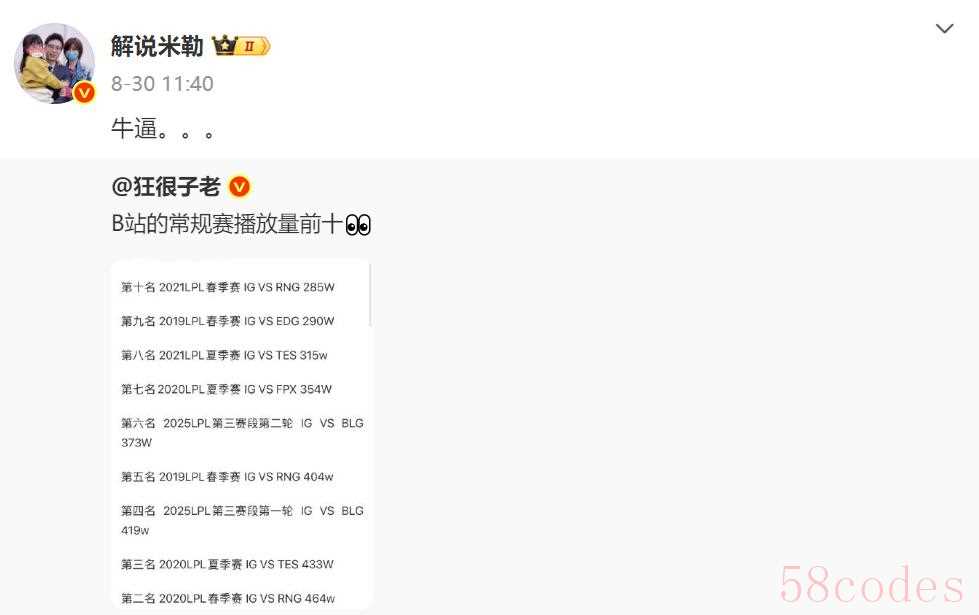979x615 pixels.
Task: Open the 解说米勒 username link
Action: pyautogui.click(x=157, y=46)
